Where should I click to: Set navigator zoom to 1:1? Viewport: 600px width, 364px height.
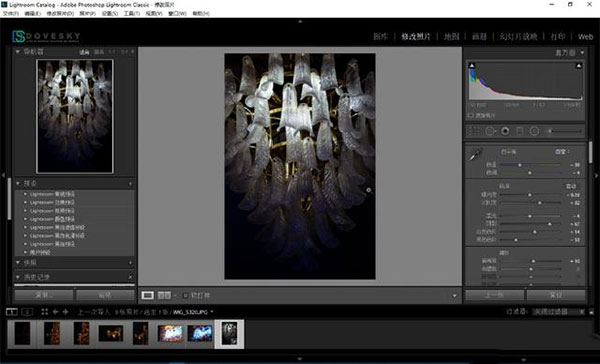coord(112,52)
